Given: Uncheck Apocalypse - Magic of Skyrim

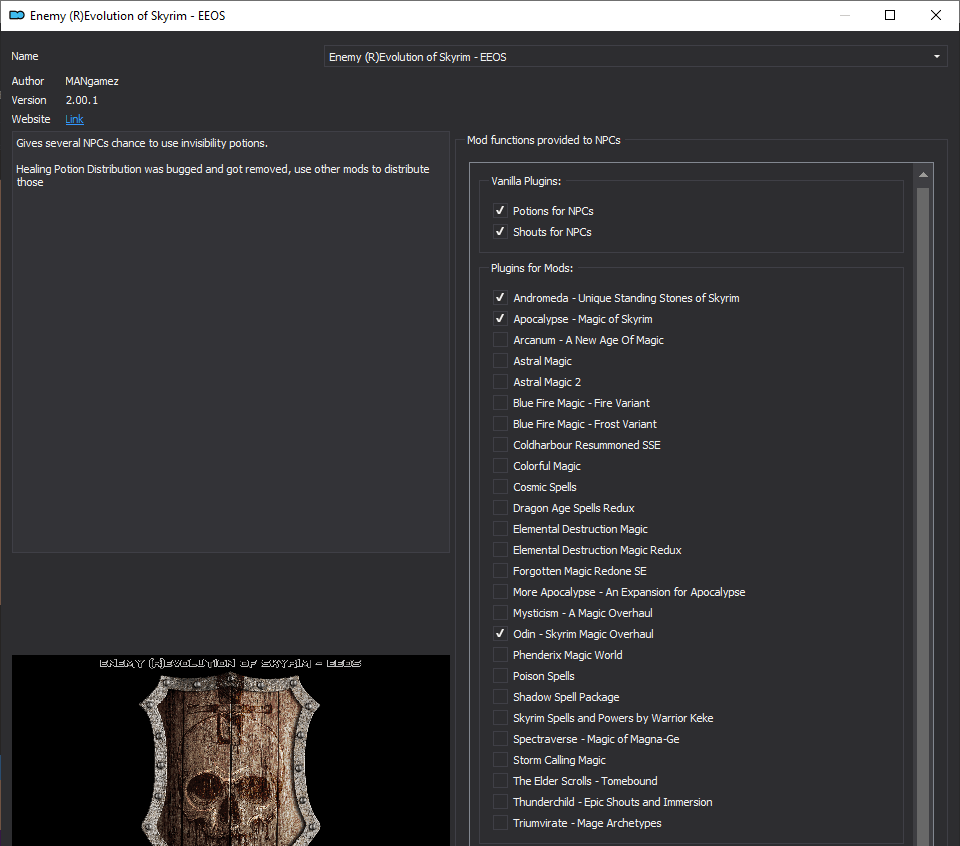Looking at the screenshot, I should click(500, 318).
